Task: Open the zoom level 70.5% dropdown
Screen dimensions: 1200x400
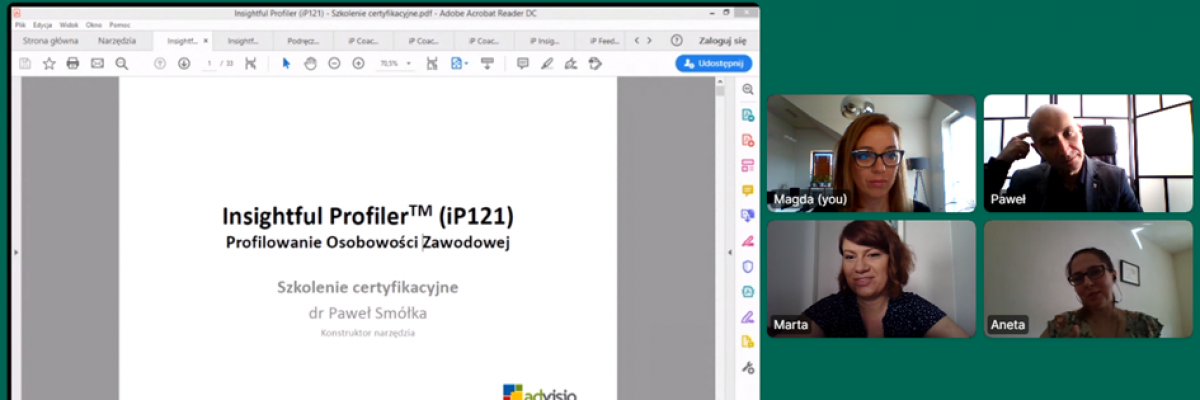Action: (x=395, y=63)
